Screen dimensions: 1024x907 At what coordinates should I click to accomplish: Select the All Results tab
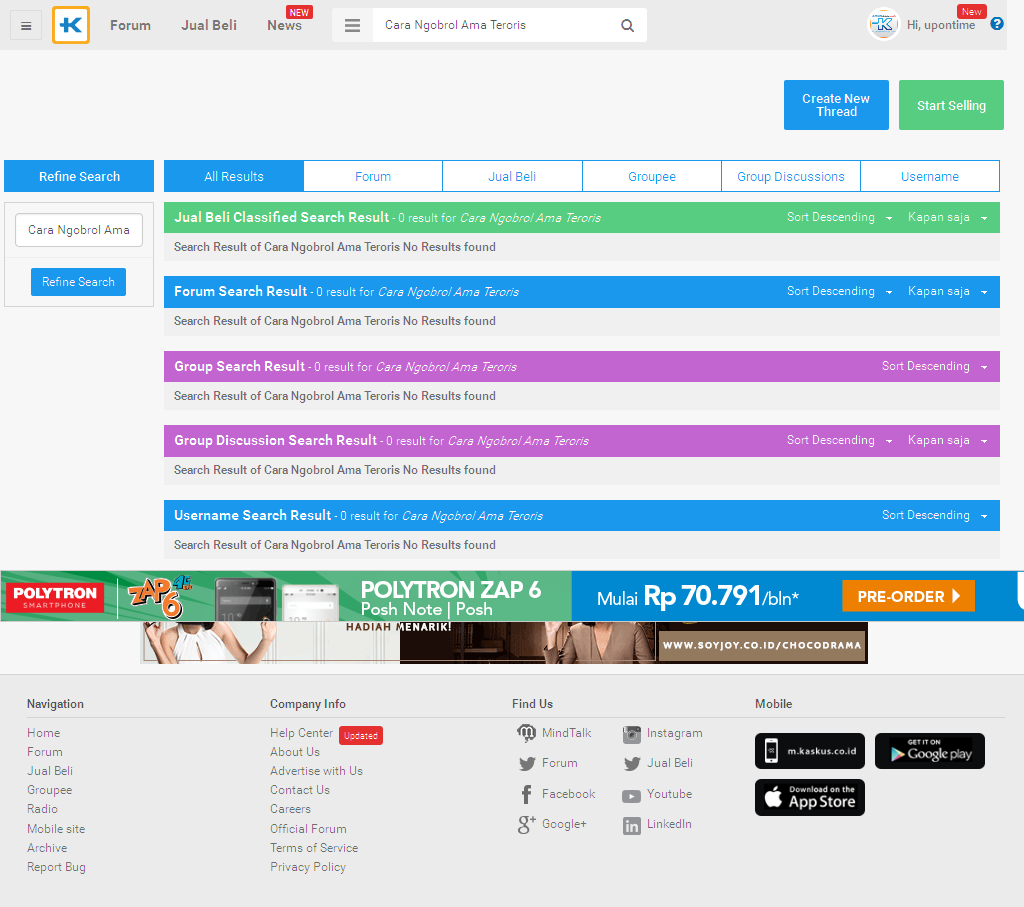[234, 176]
